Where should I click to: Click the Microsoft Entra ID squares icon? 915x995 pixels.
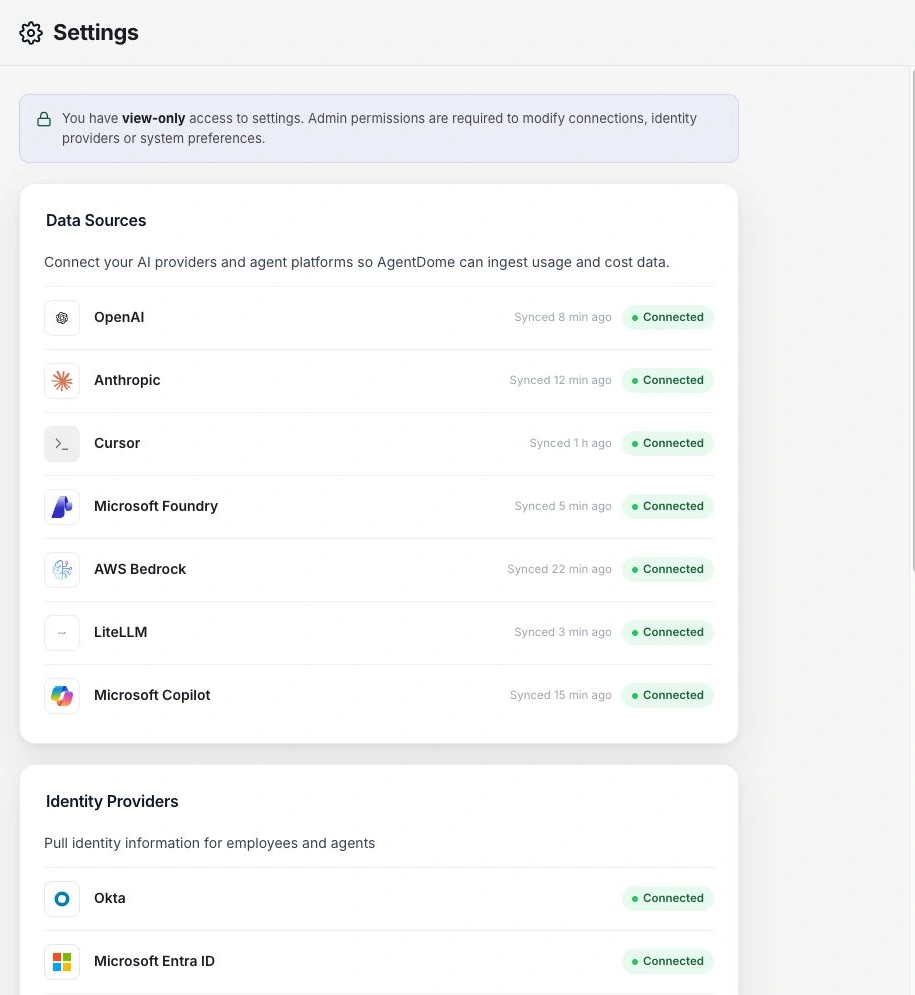pos(62,961)
